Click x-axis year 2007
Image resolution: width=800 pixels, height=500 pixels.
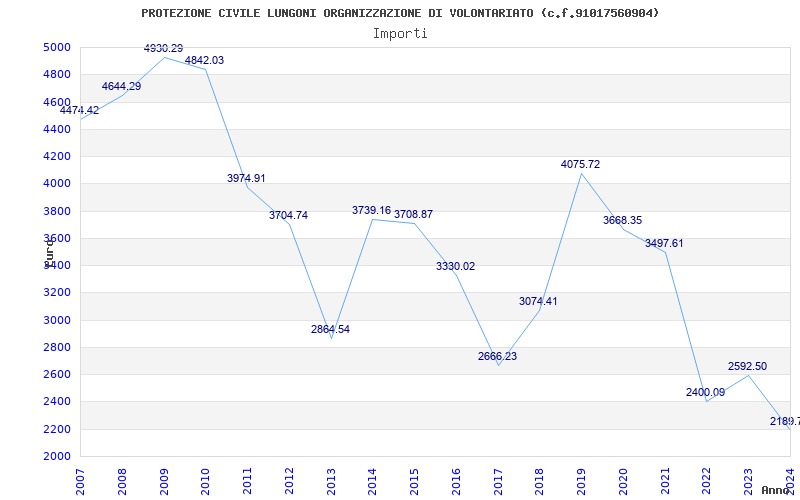coord(80,482)
